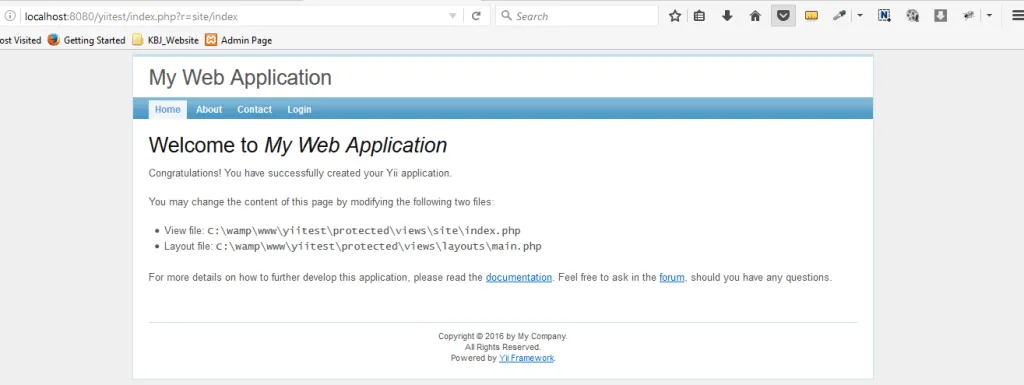The image size is (1024, 385).
Task: Open the Firefox hamburger menu
Action: pos(1017,16)
